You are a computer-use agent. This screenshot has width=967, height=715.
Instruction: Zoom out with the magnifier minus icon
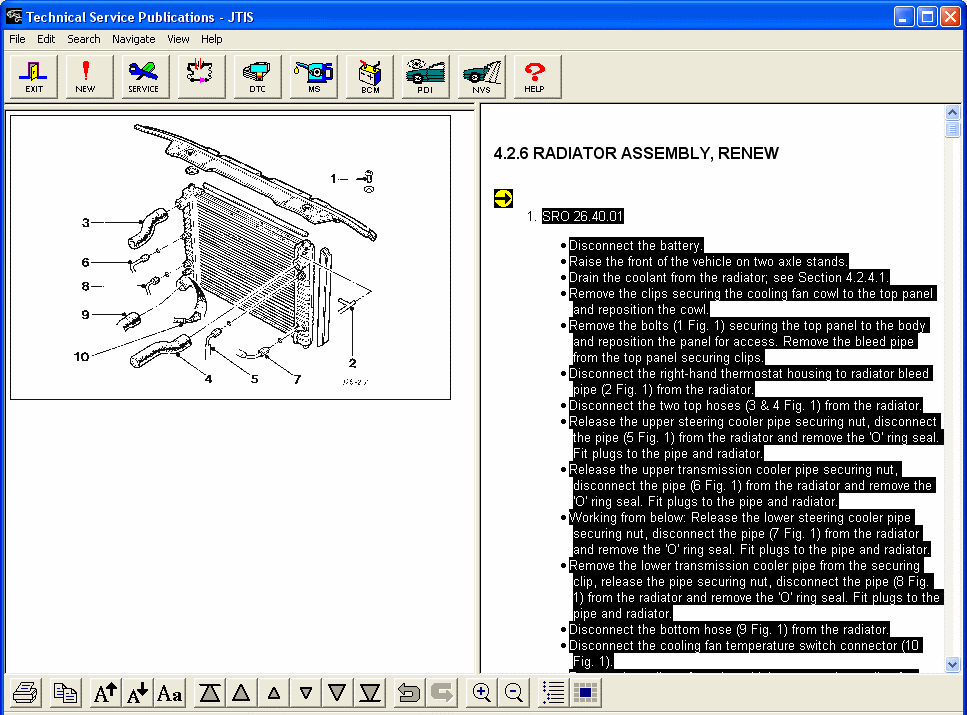514,693
